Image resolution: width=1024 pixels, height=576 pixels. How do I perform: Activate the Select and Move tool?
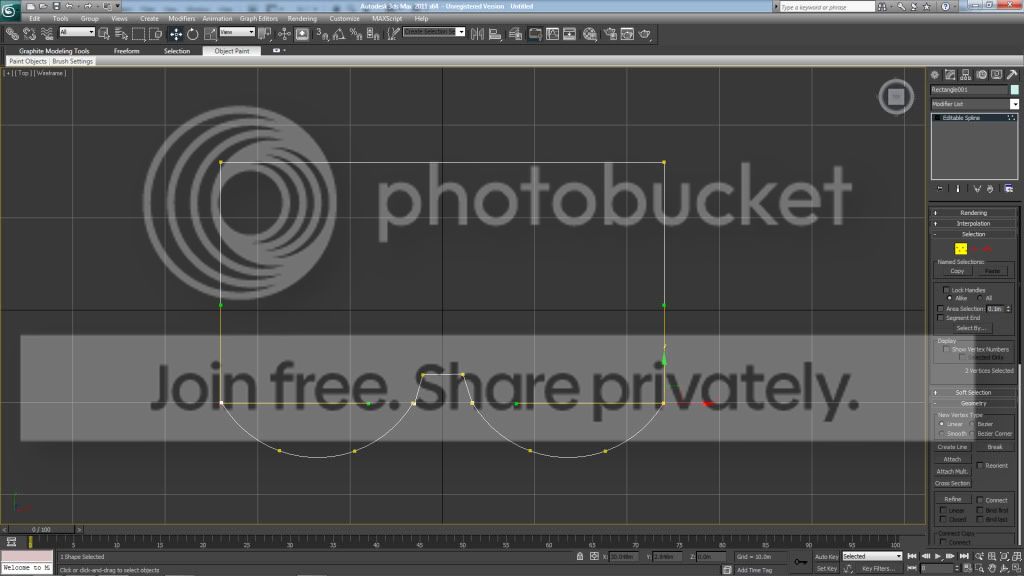176,34
